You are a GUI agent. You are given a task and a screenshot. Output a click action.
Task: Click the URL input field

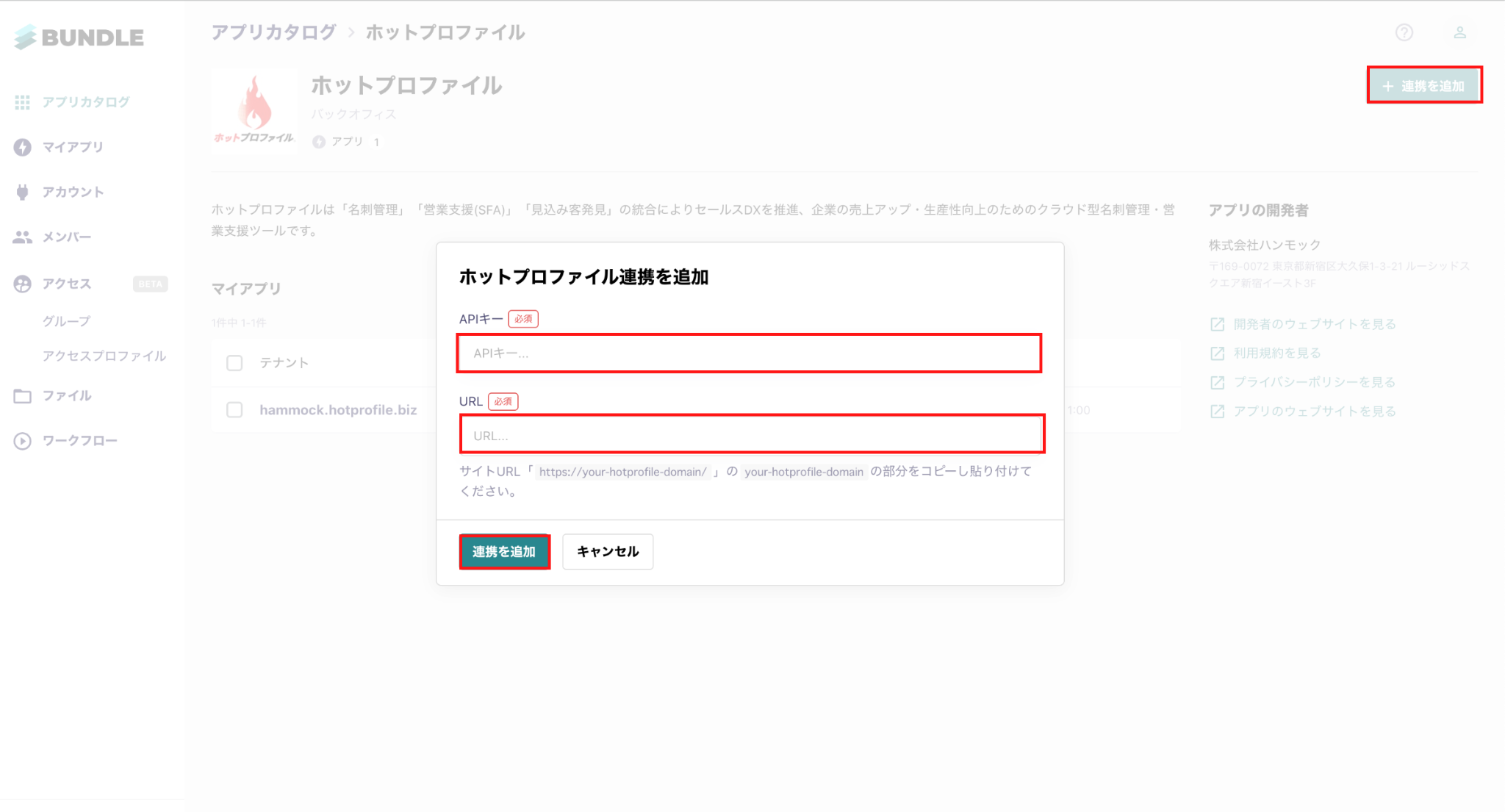click(752, 434)
